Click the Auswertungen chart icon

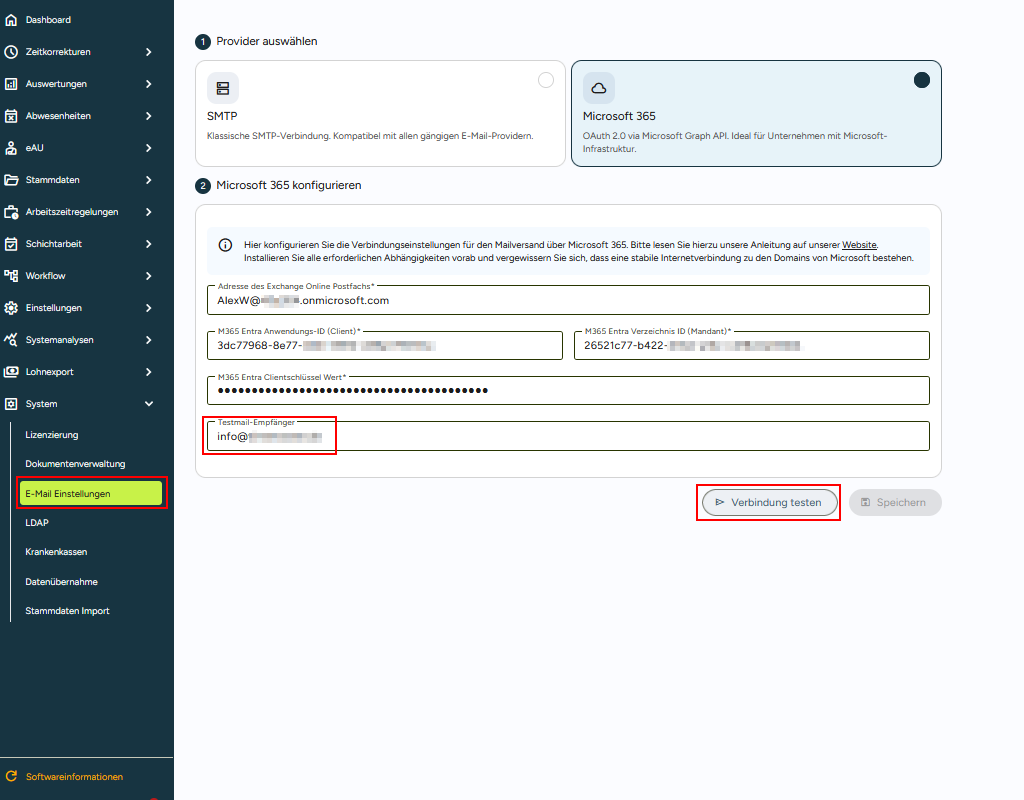point(11,84)
